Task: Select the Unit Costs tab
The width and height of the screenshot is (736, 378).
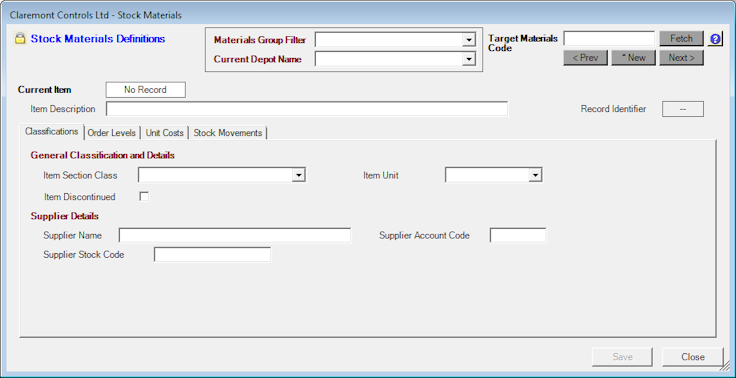Action: tap(165, 133)
